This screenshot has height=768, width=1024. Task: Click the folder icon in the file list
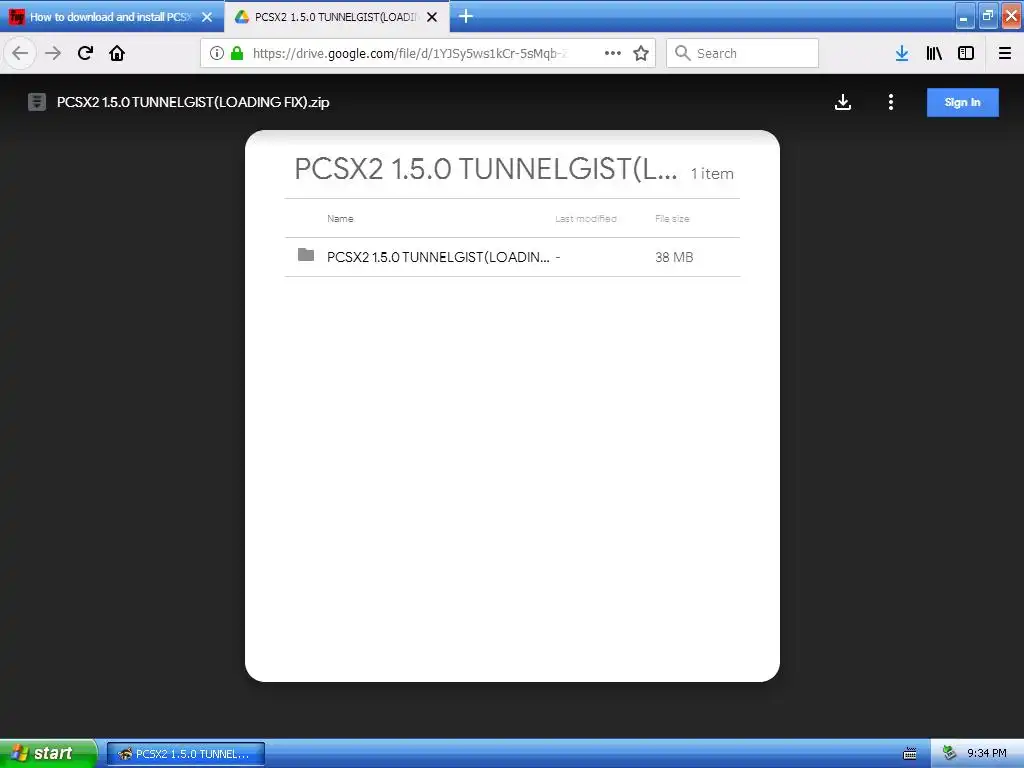click(306, 255)
